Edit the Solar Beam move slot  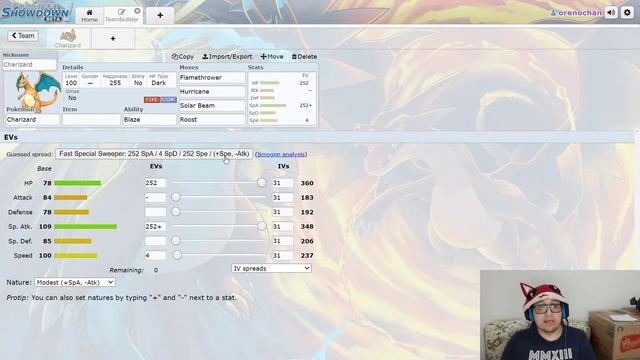tap(212, 105)
